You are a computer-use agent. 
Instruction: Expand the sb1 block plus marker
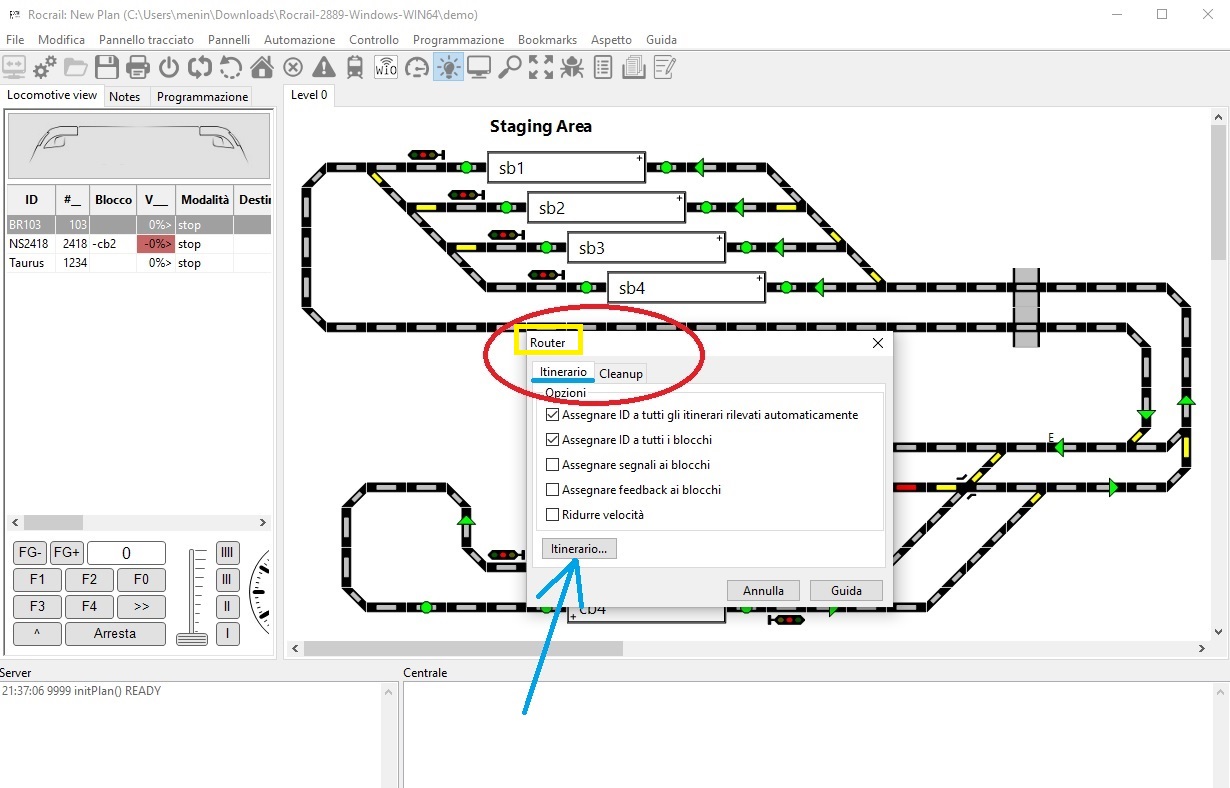pos(639,158)
